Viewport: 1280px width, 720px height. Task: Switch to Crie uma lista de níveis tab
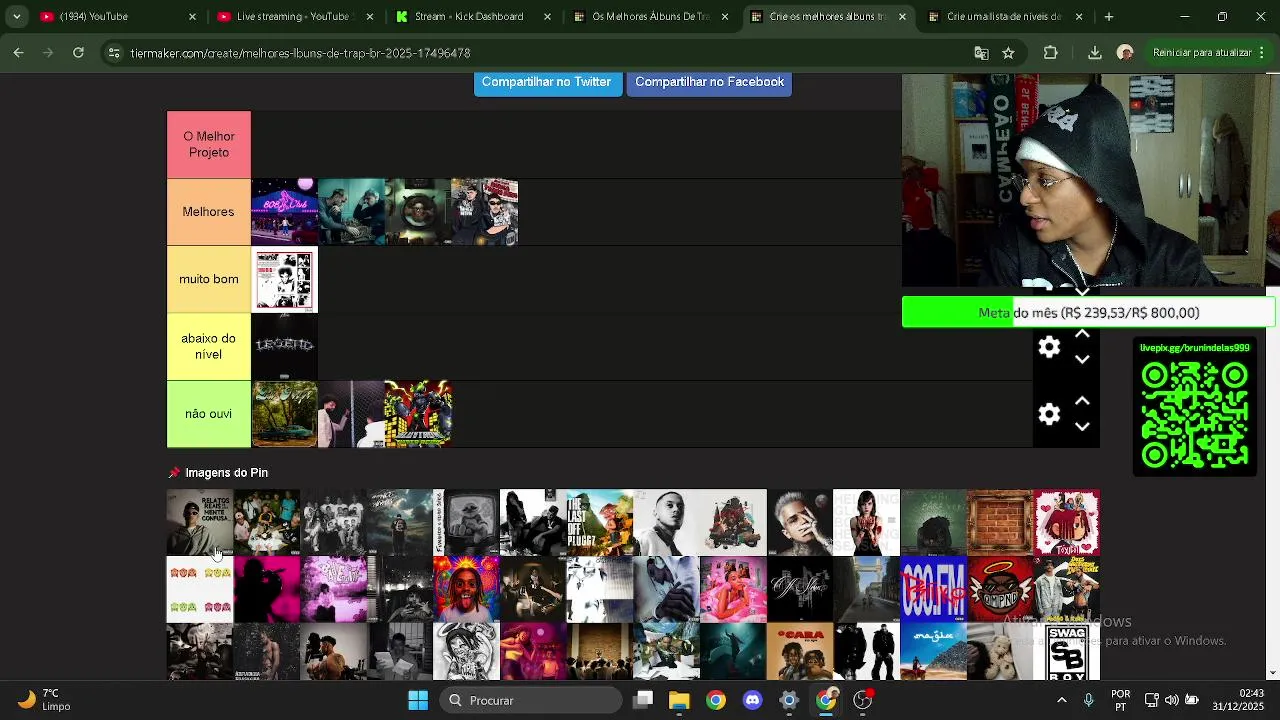1003,16
